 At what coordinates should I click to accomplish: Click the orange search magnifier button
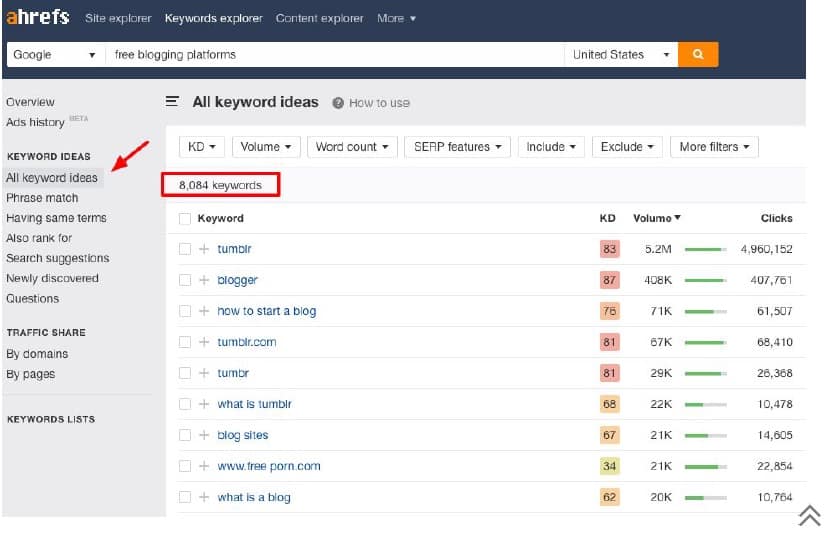698,54
